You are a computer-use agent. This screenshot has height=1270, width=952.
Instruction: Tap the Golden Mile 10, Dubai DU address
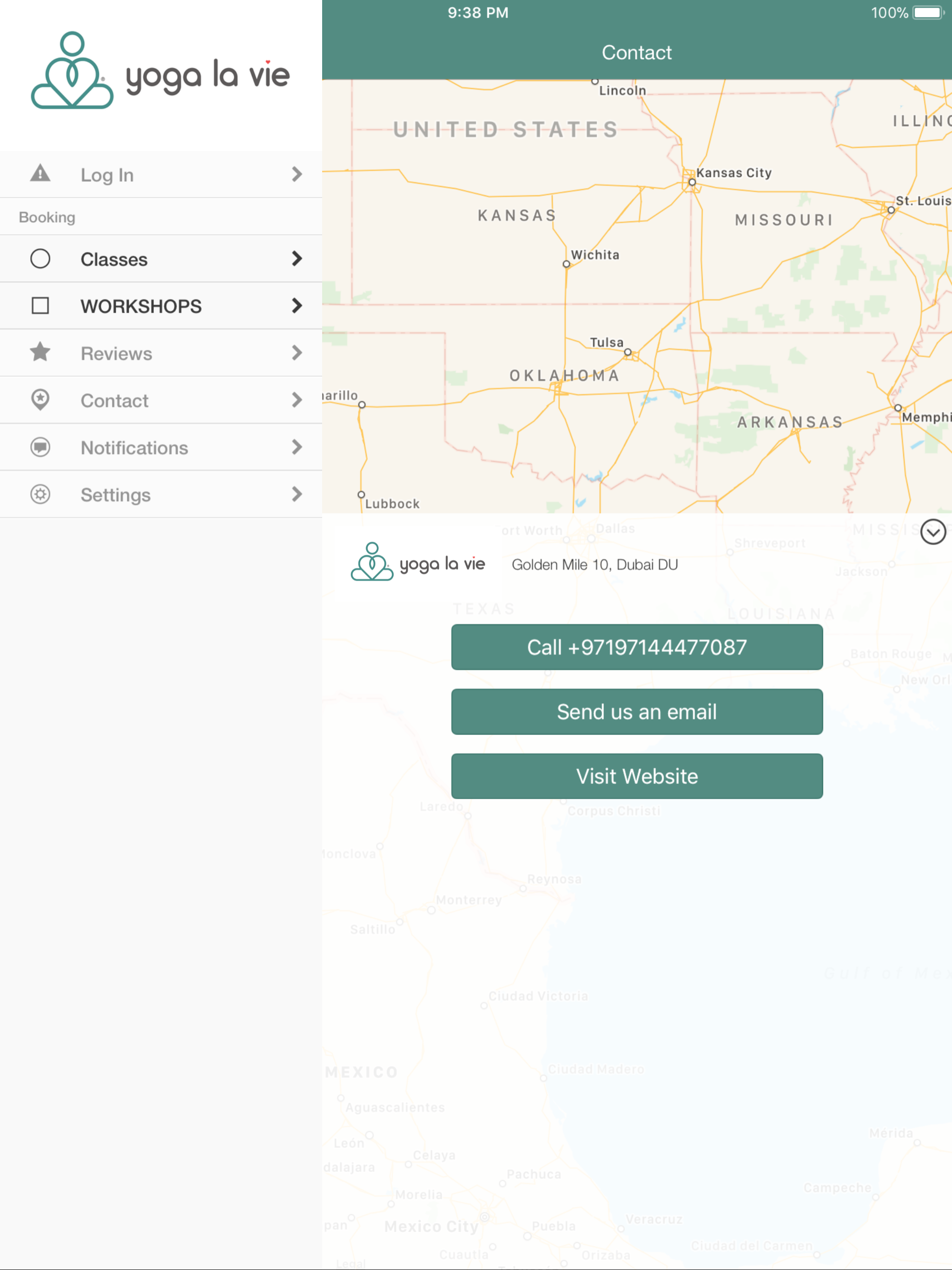595,565
